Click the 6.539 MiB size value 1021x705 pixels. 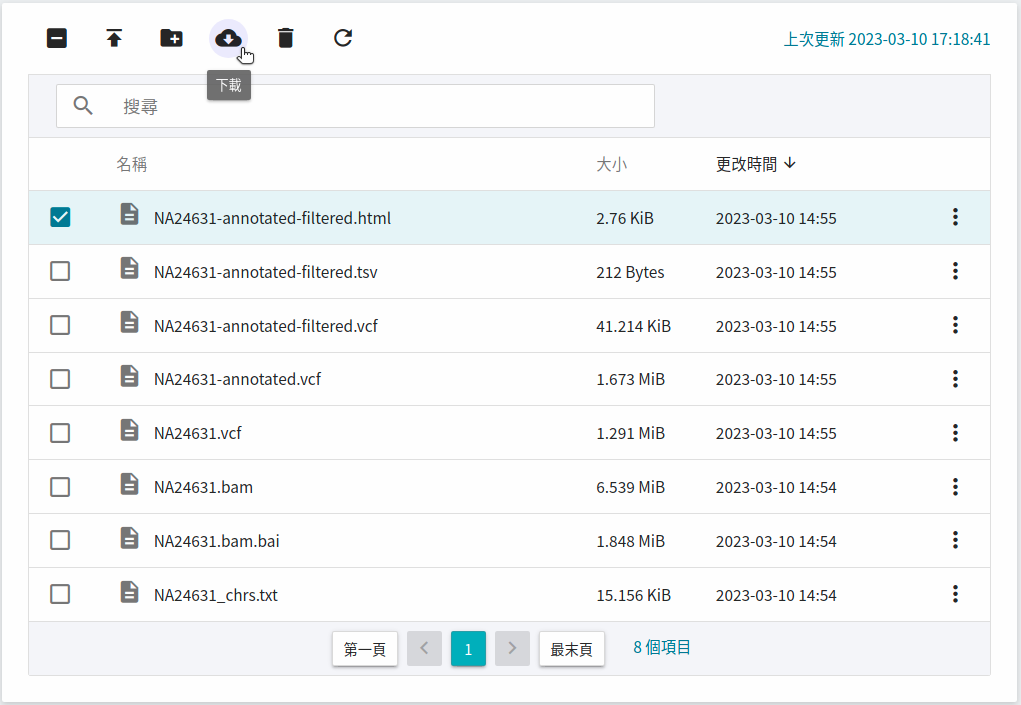coord(630,488)
